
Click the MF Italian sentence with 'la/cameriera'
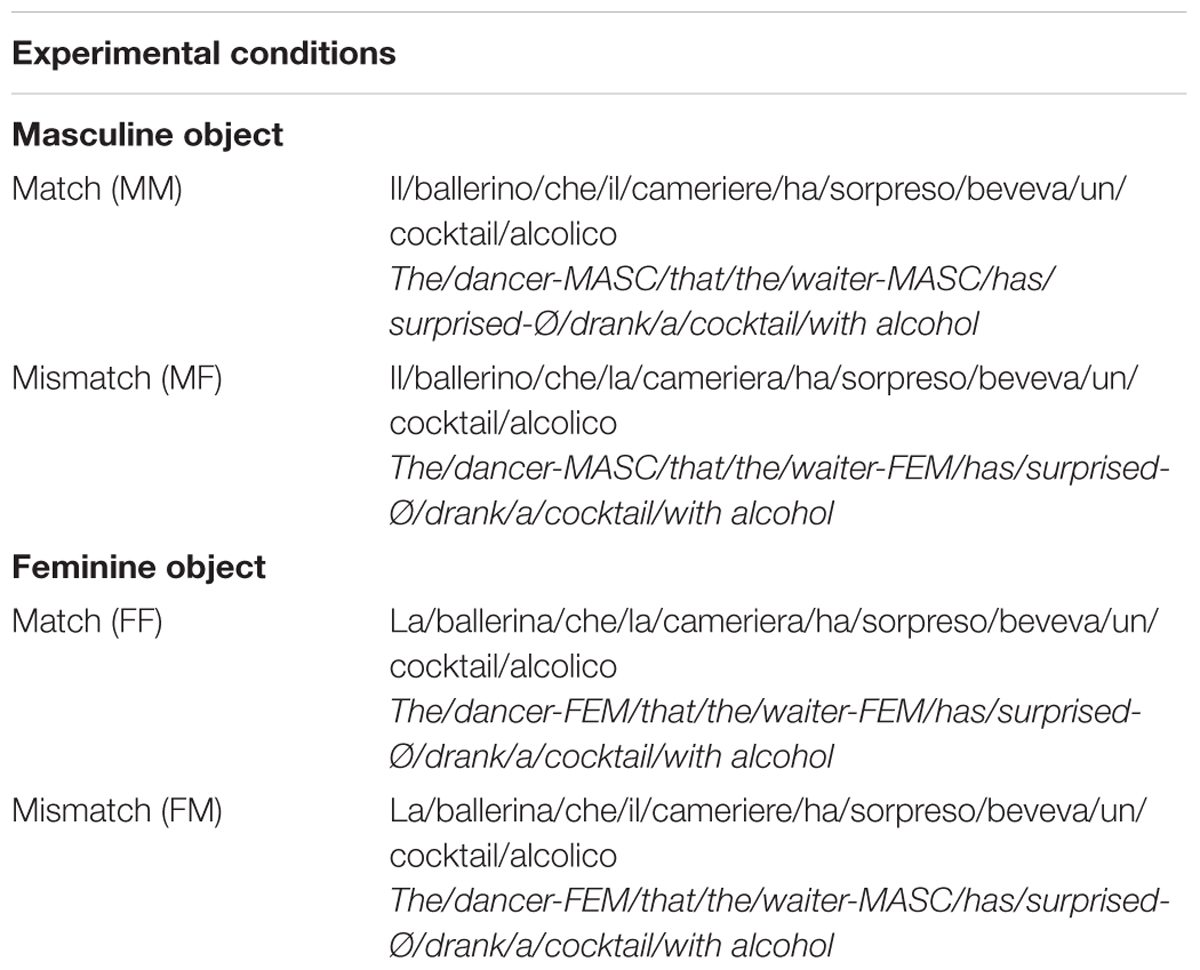point(764,401)
